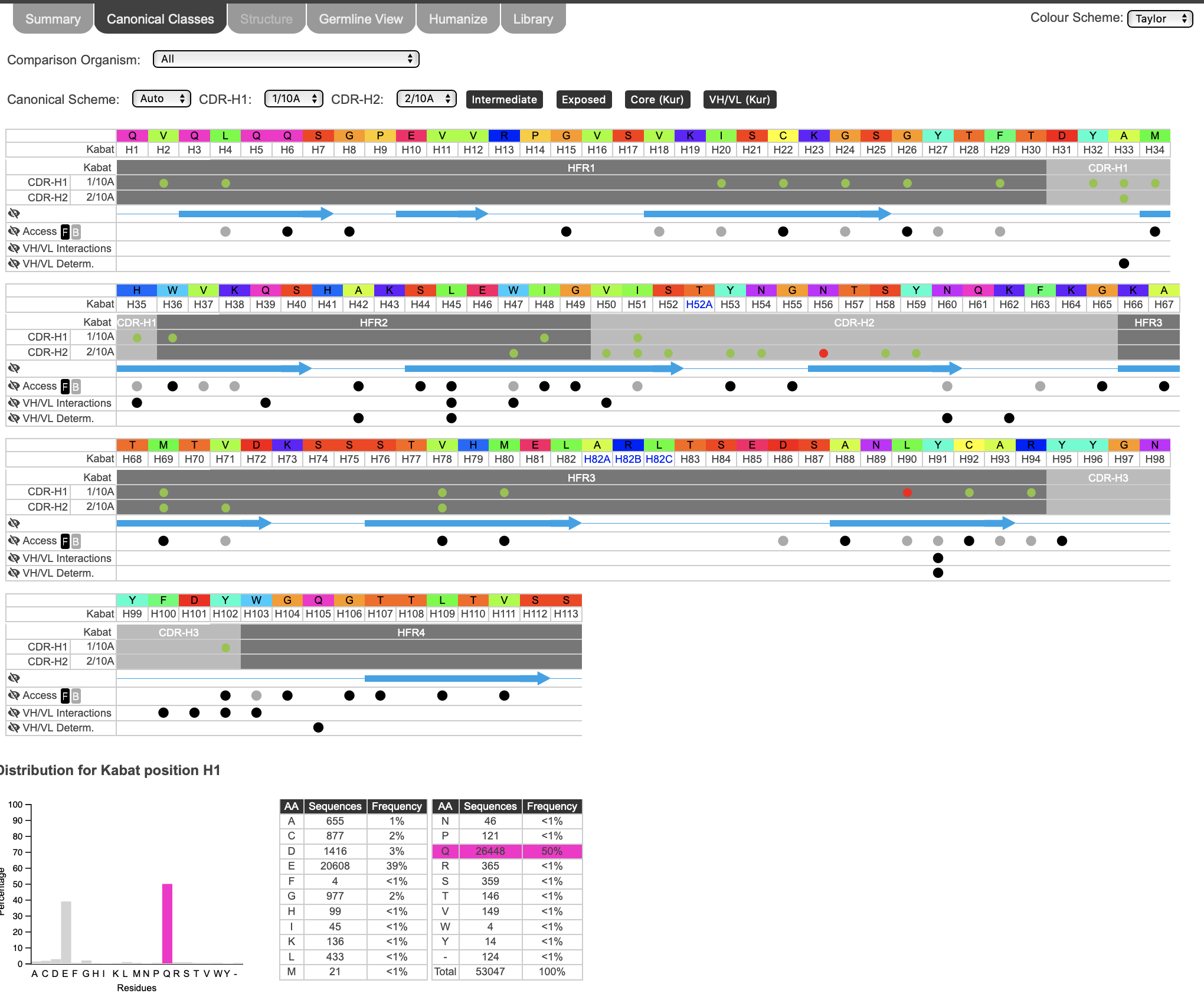Toggle visibility of the VH/VL Determ. row

tap(13, 264)
